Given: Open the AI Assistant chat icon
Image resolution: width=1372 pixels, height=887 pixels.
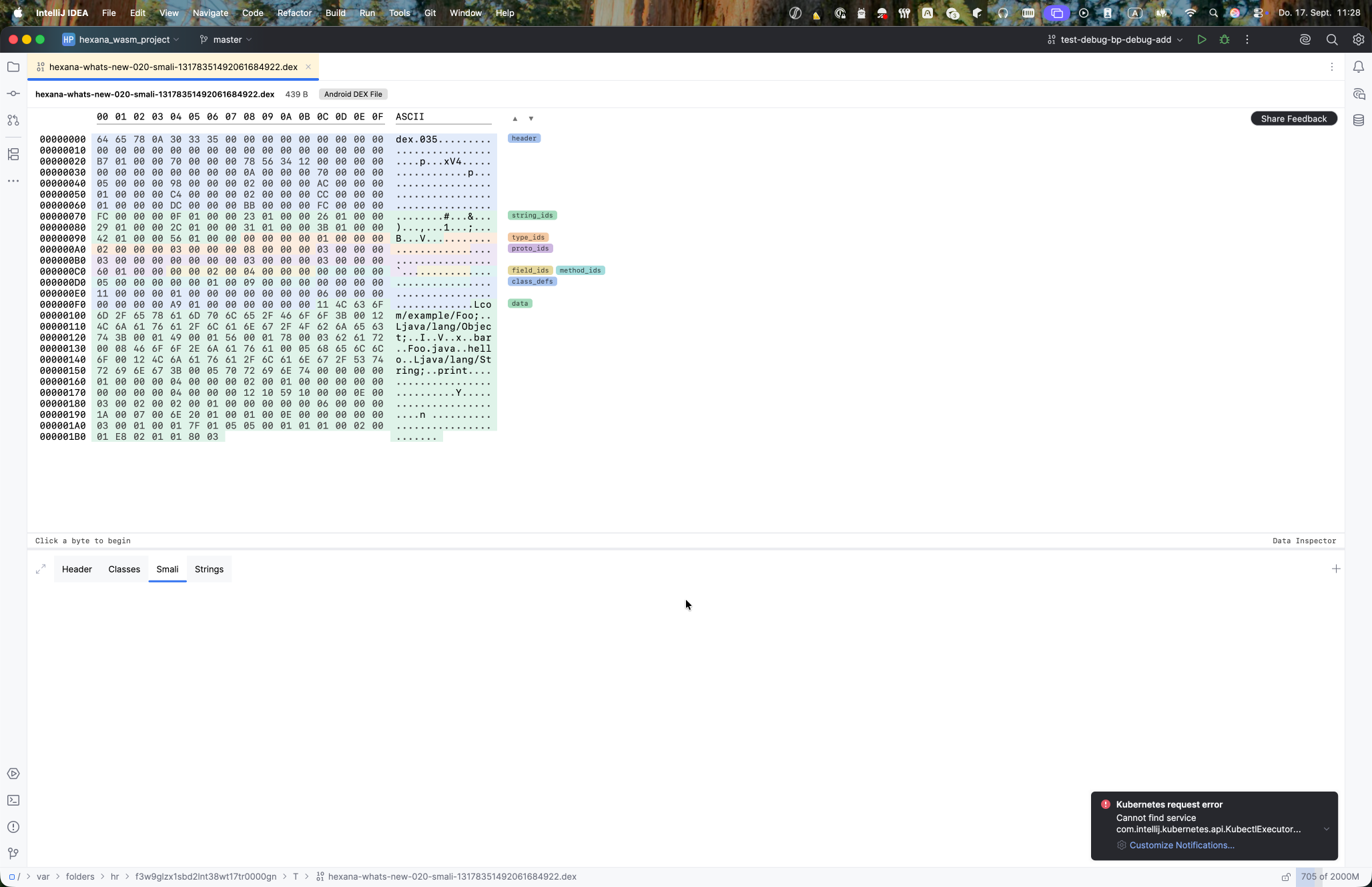Looking at the screenshot, I should 1359,93.
